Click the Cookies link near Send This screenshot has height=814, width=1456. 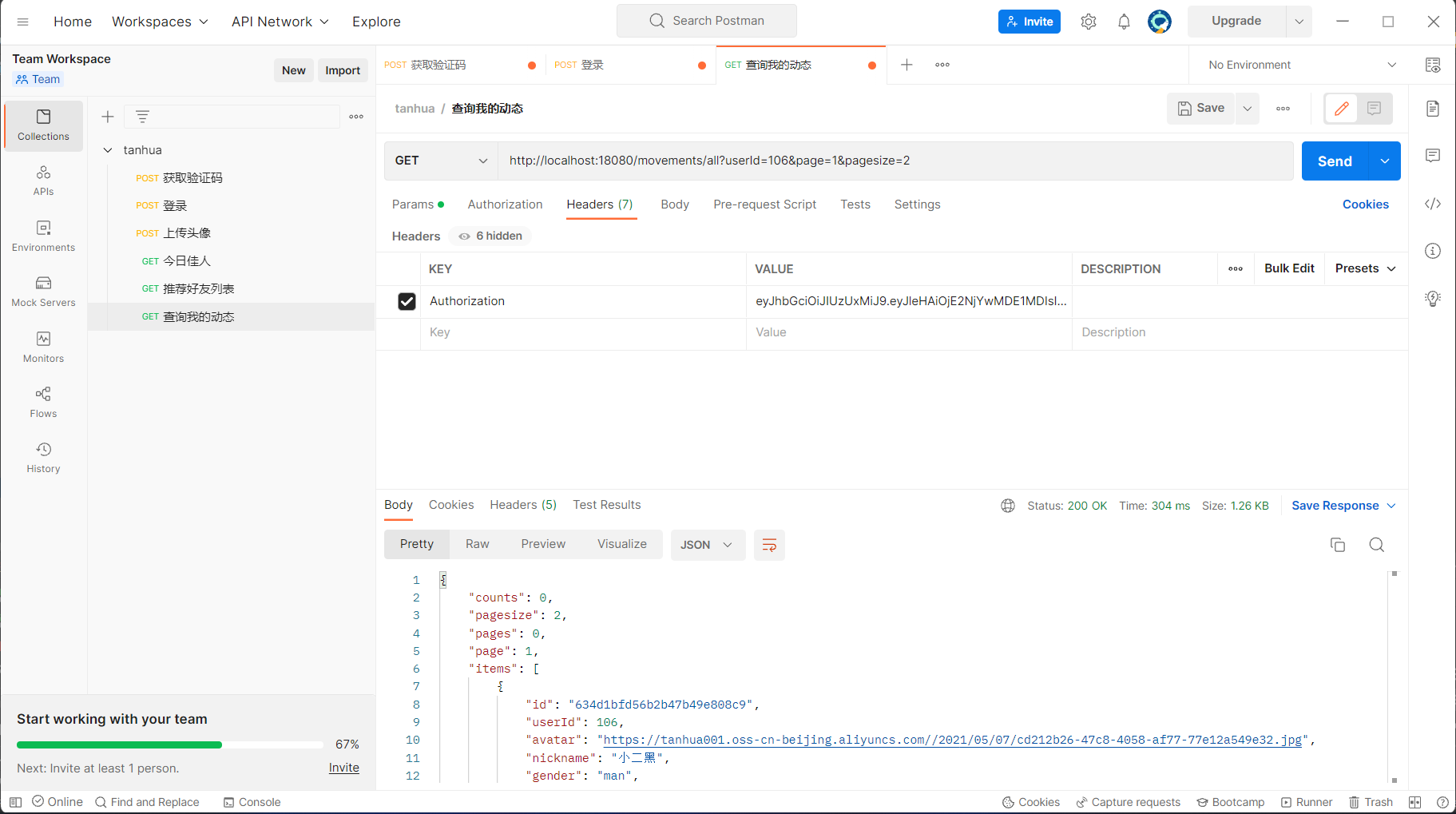pyautogui.click(x=1366, y=204)
